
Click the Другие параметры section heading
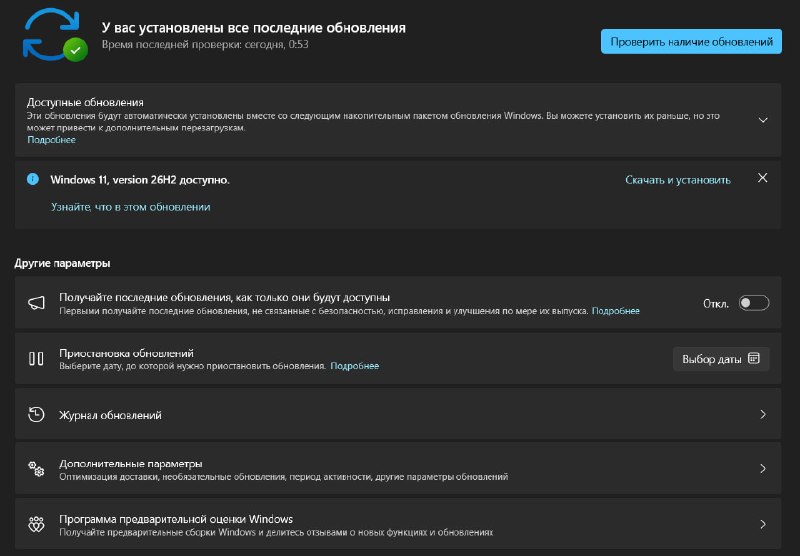[x=62, y=263]
